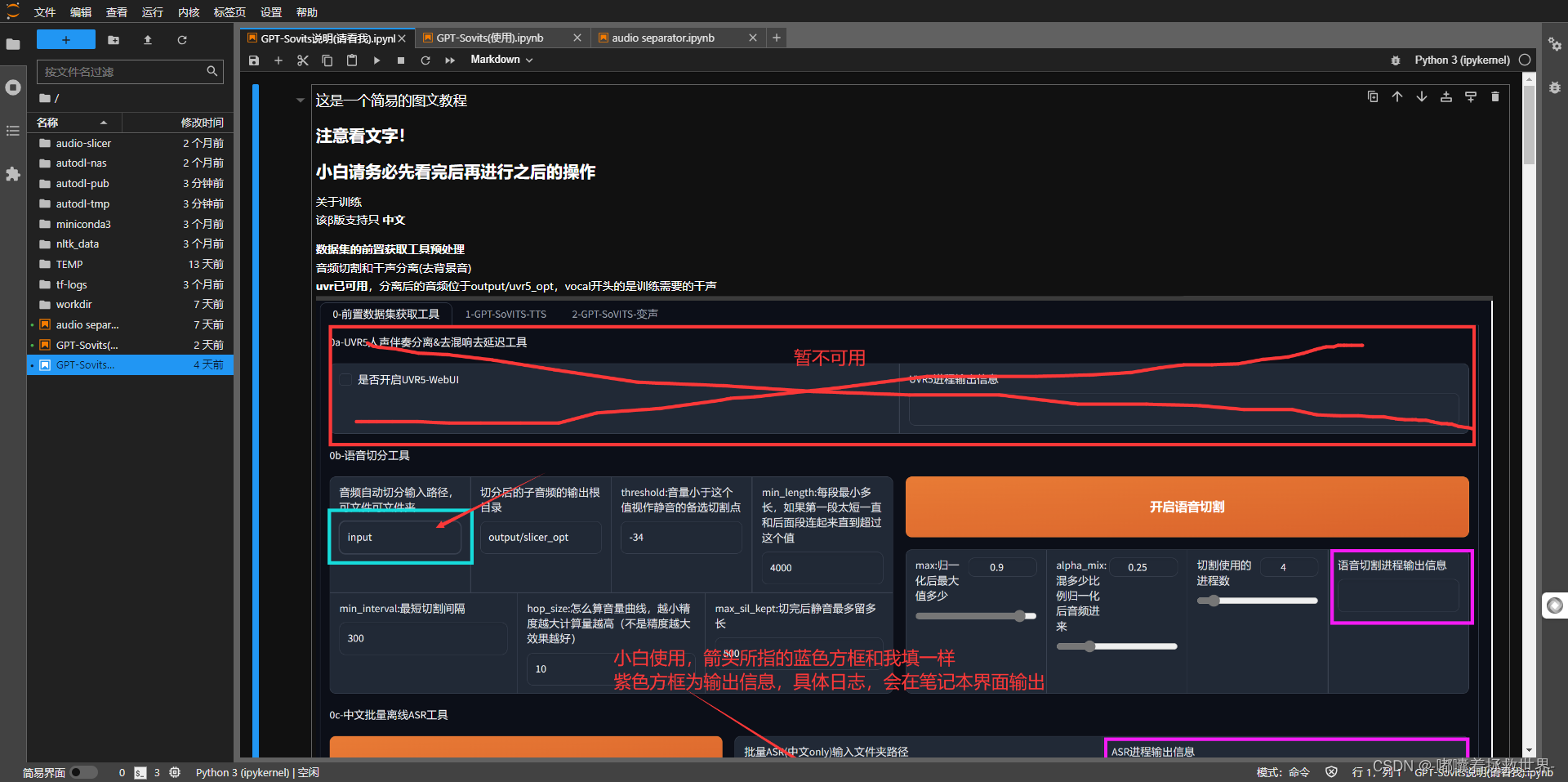
Task: Refresh the file list
Action: pos(182,39)
